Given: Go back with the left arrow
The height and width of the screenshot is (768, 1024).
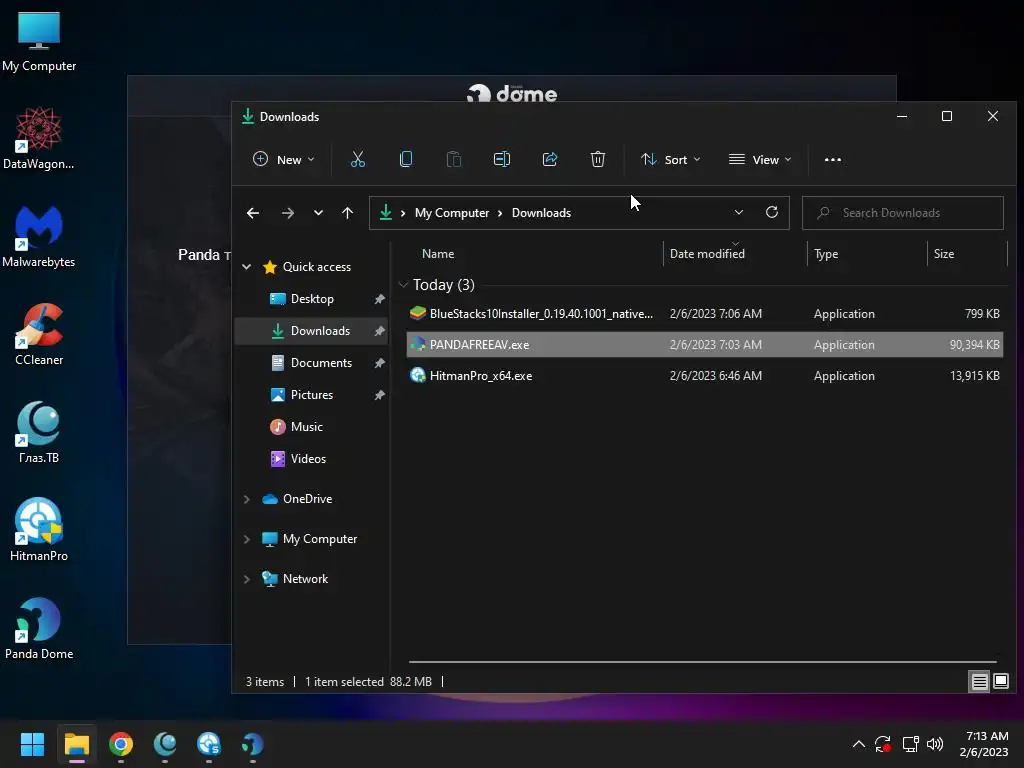Looking at the screenshot, I should pyautogui.click(x=253, y=213).
